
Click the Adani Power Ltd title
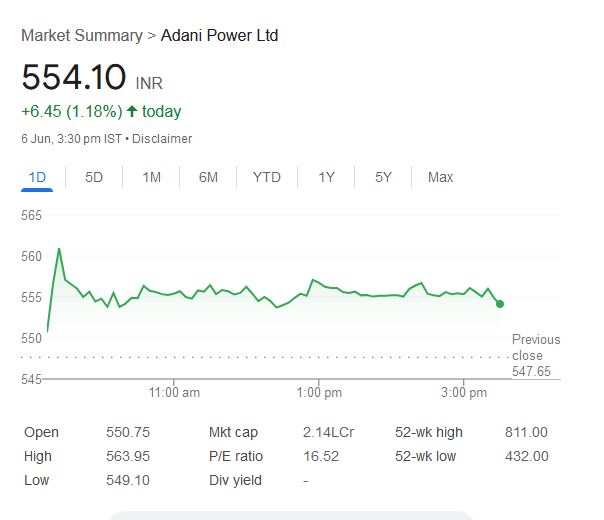pos(219,35)
